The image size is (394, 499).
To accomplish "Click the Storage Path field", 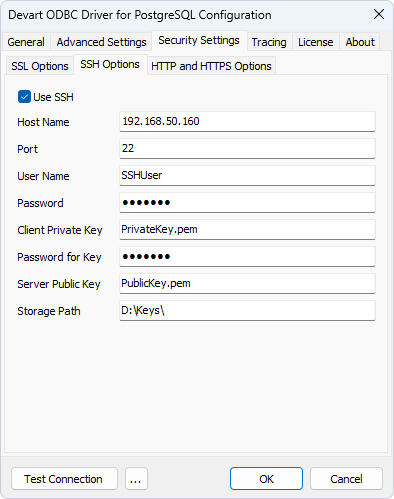I will coord(247,310).
